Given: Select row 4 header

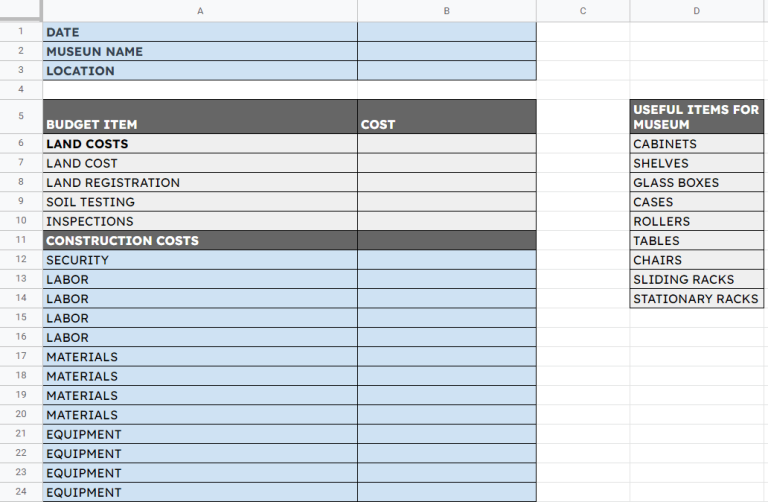Looking at the screenshot, I should 21,89.
